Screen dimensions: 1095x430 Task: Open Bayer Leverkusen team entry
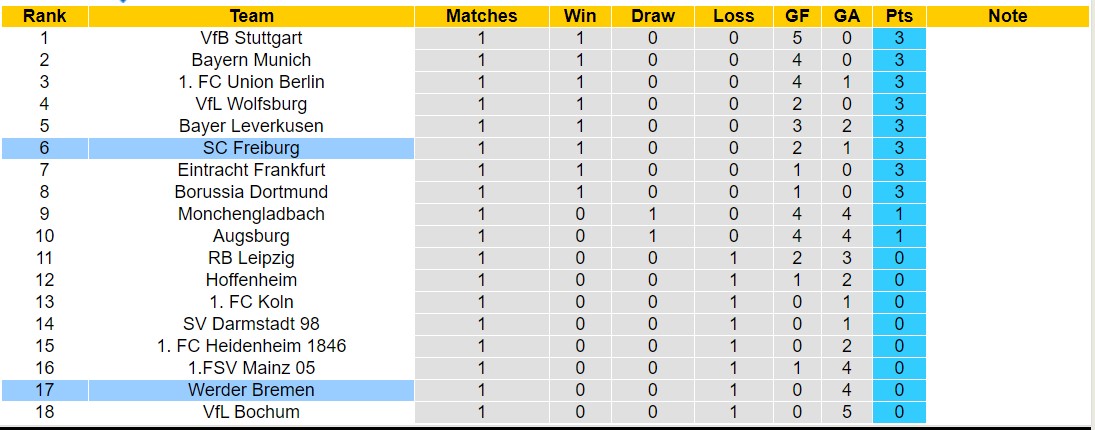coord(251,126)
